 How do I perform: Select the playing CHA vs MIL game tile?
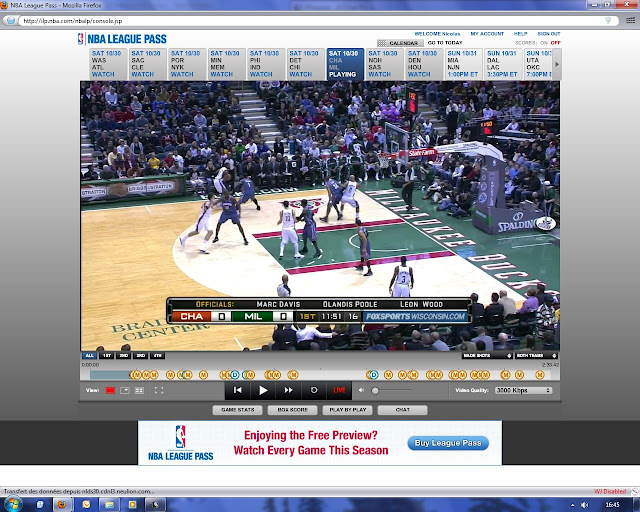pos(345,64)
